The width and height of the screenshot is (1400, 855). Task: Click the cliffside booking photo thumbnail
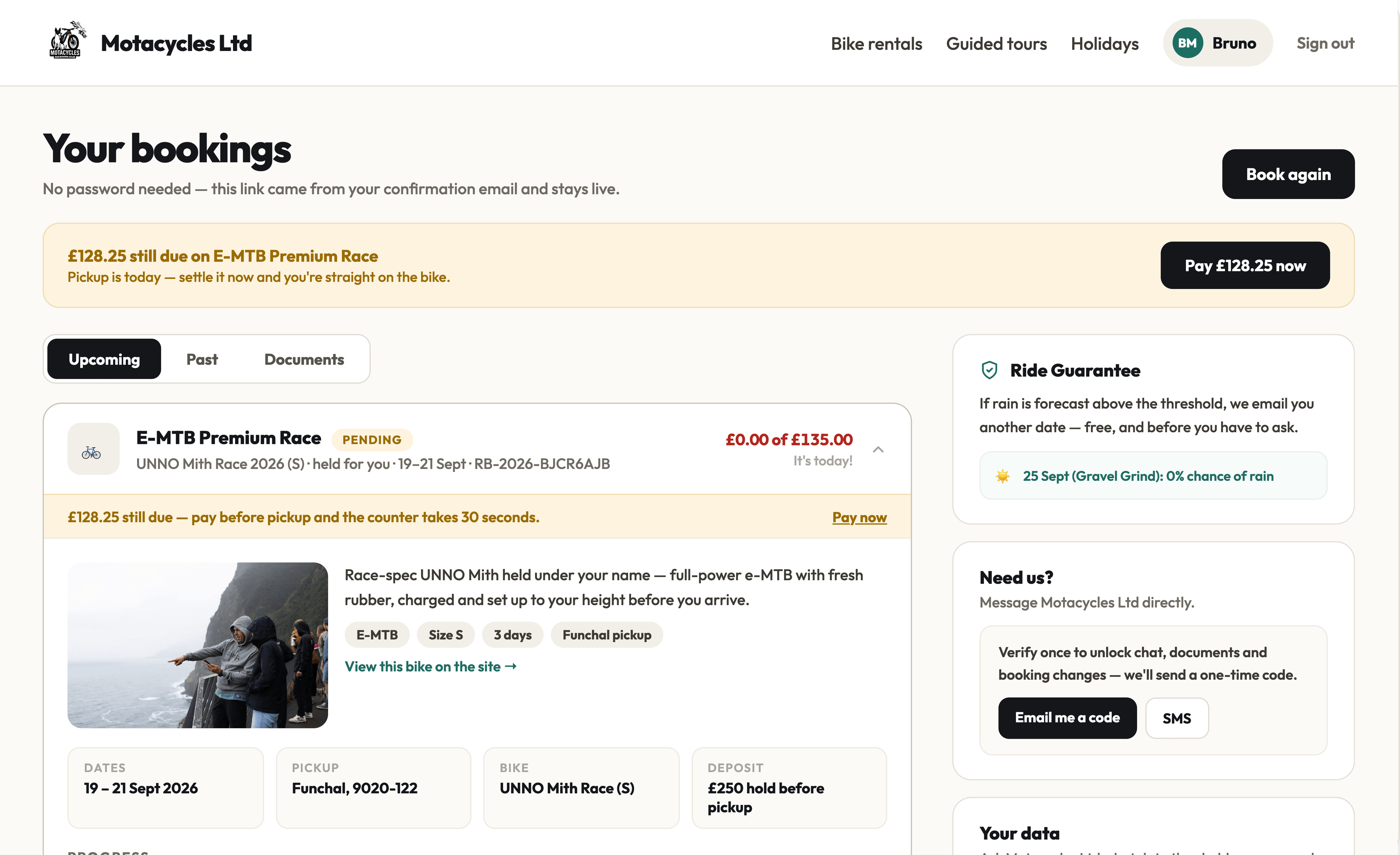[x=198, y=645]
